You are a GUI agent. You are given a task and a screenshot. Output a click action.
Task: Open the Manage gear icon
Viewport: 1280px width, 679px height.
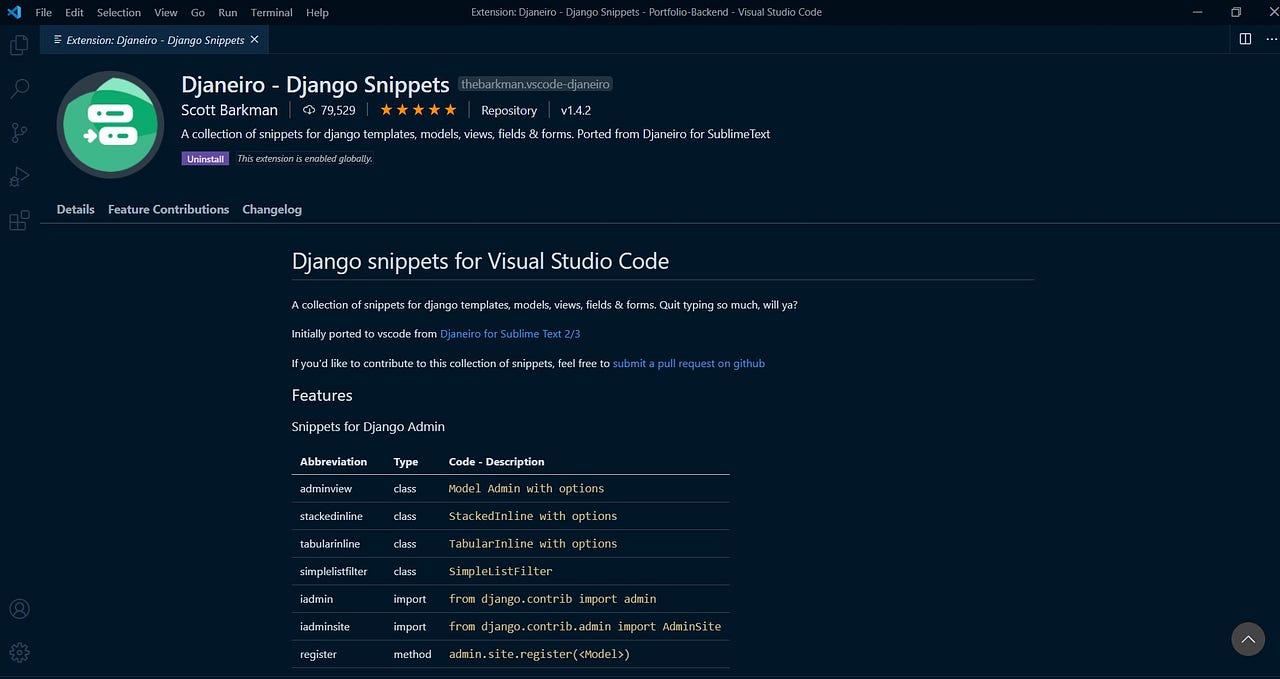tap(18, 651)
